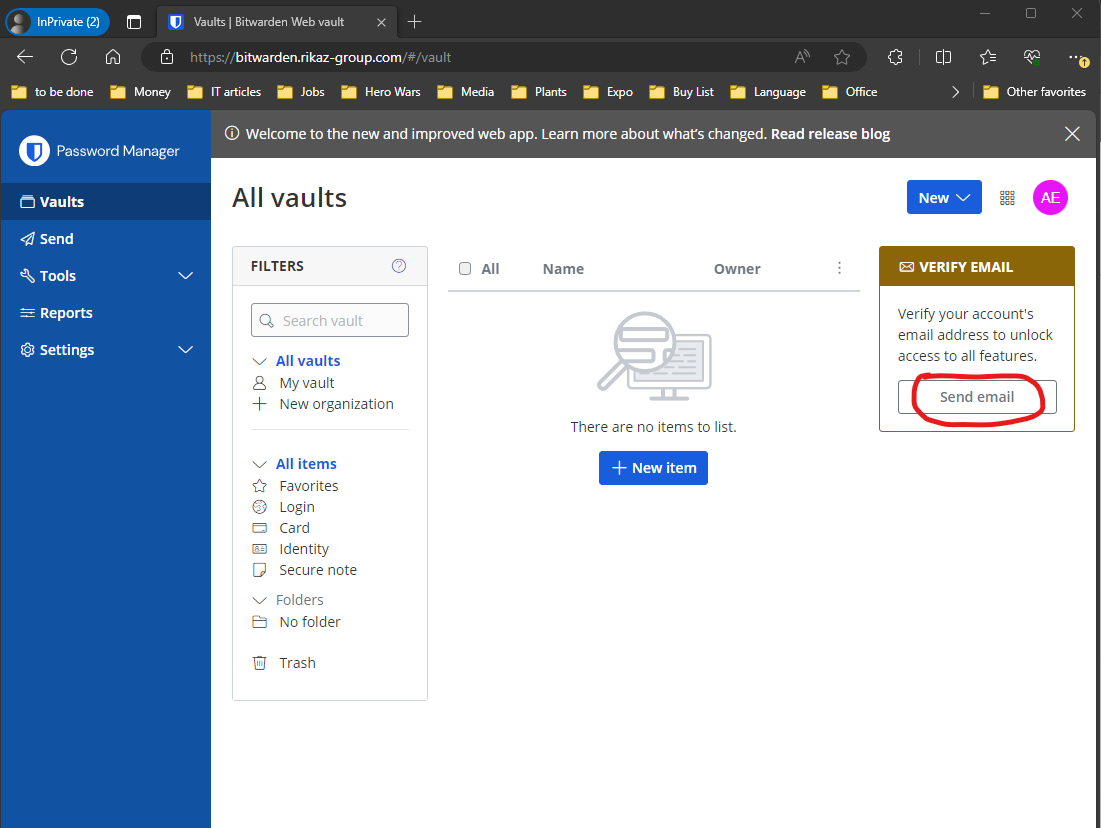Screen dimensions: 1101x828
Task: Show more bookmarks with the chevron
Action: 955,92
